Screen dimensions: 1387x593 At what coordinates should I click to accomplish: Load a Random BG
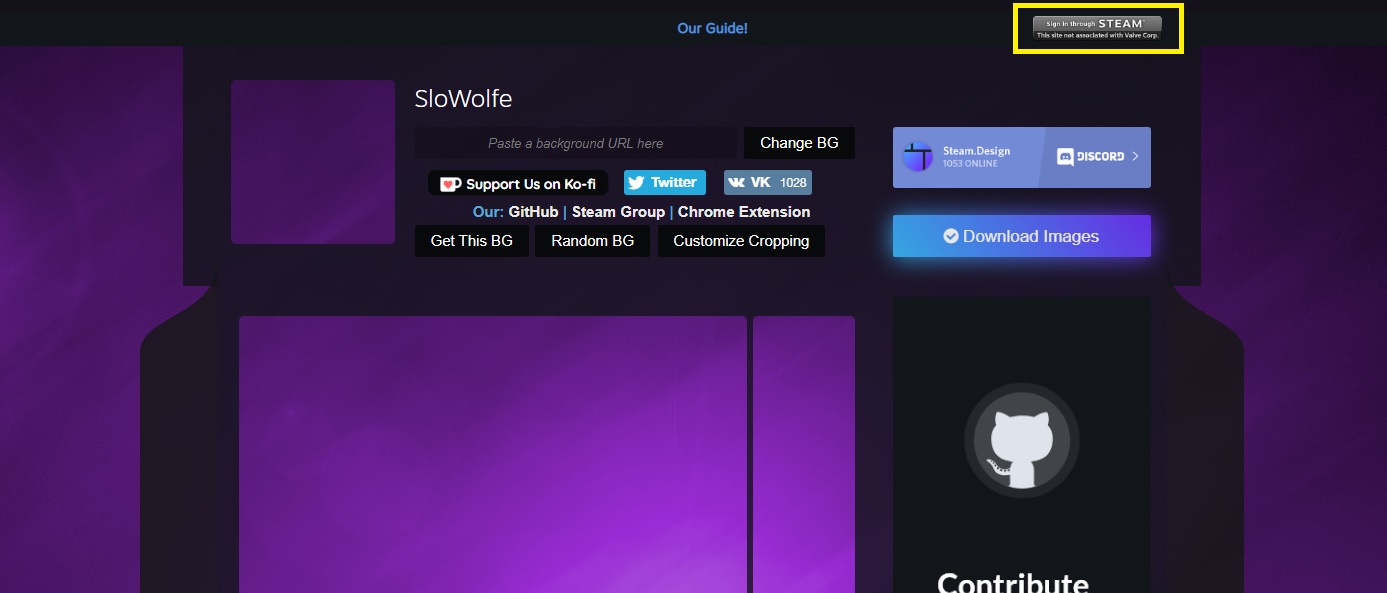[592, 241]
